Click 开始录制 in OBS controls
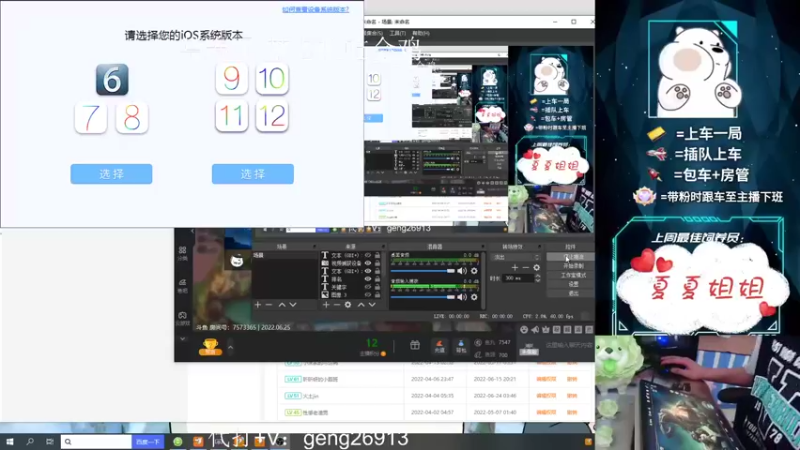The height and width of the screenshot is (450, 800). coord(571,266)
